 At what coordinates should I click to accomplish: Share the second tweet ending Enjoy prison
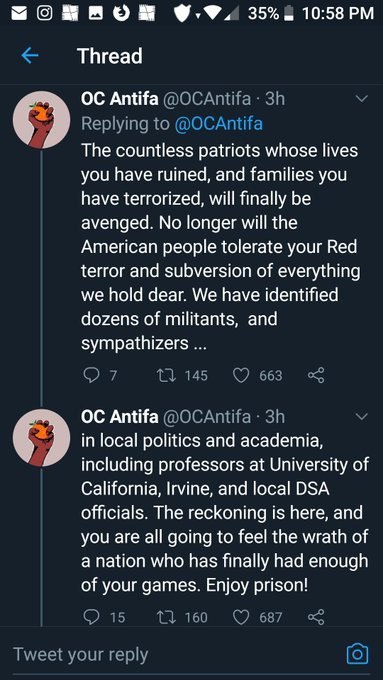point(316,617)
